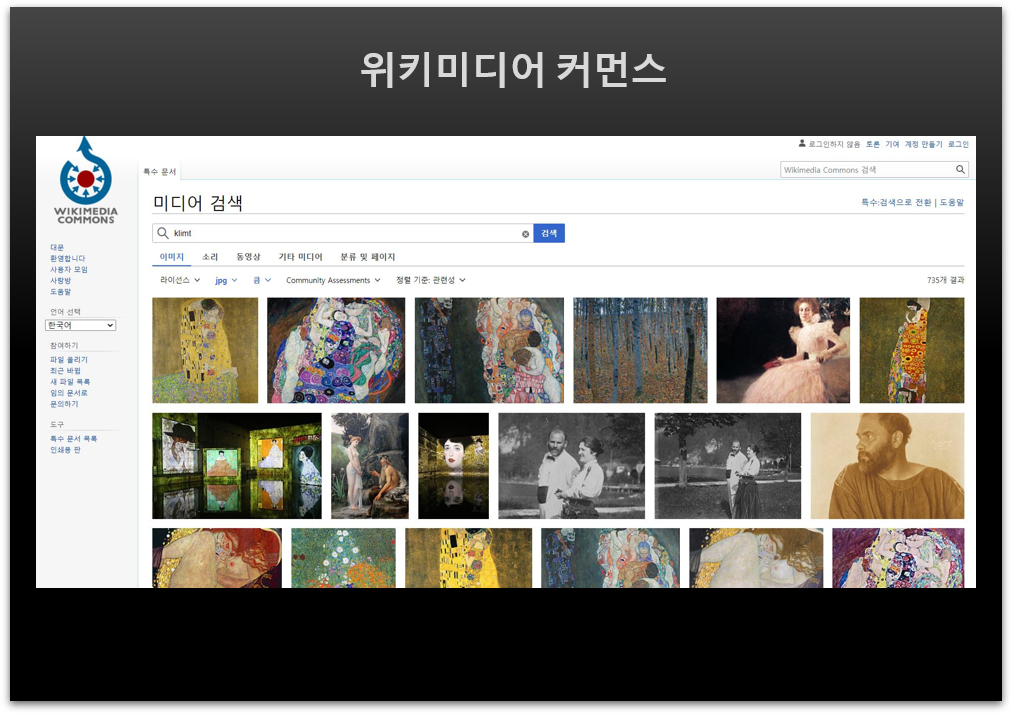
Task: Click the 도구 sidebar heading
Action: click(x=57, y=425)
